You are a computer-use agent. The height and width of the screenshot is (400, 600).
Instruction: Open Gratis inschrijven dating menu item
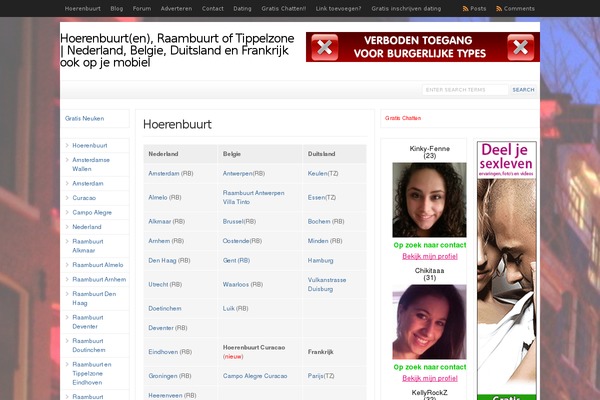[x=406, y=8]
